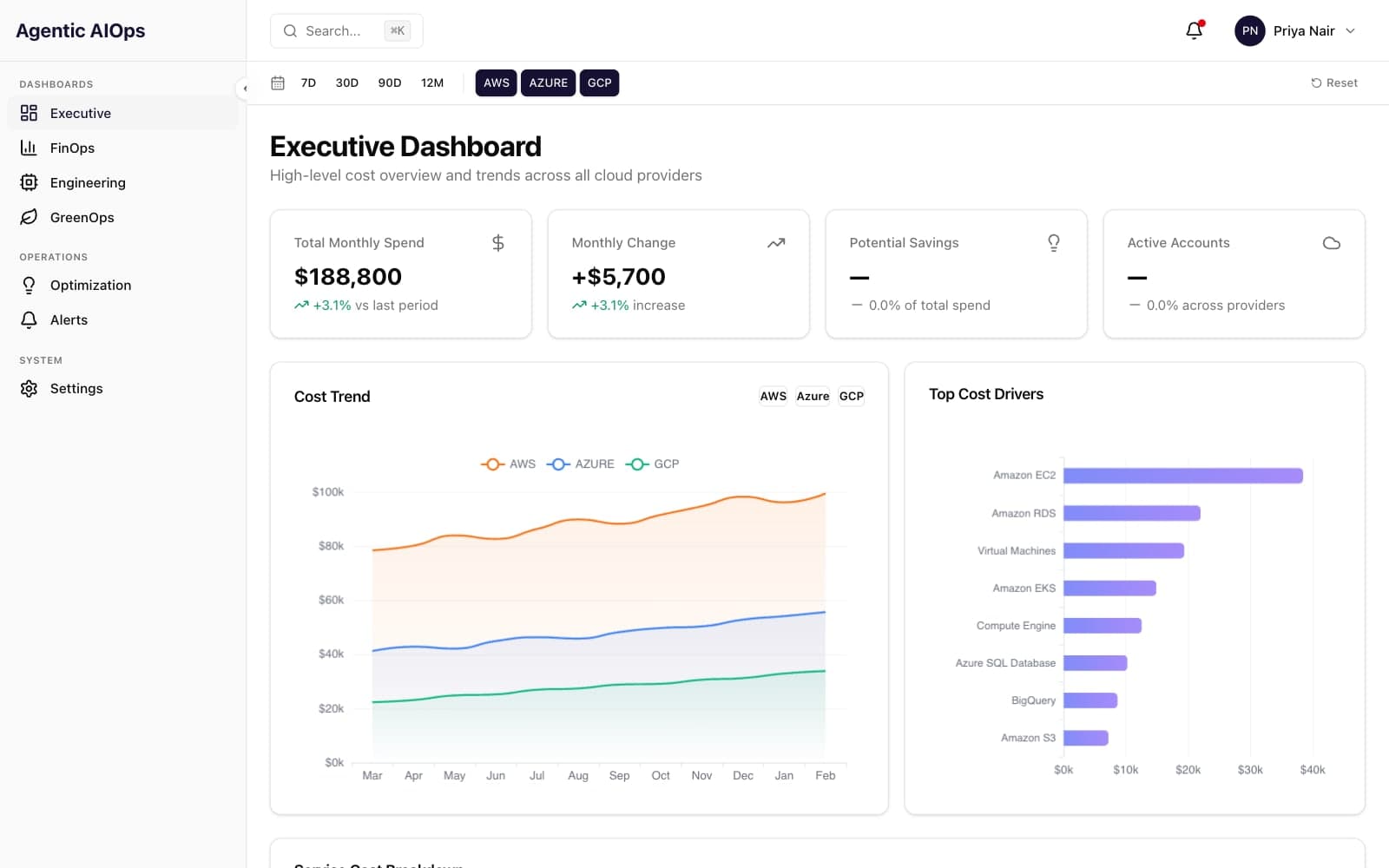Toggle AWS series in Cost Trend card
1389x868 pixels.
[x=773, y=396]
